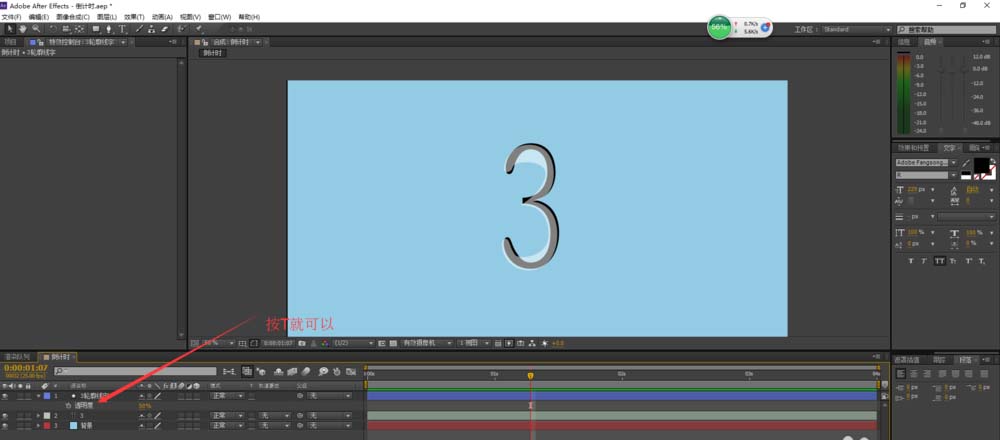1000x440 pixels.
Task: Toggle the transparency grid button in viewer
Action: click(392, 343)
